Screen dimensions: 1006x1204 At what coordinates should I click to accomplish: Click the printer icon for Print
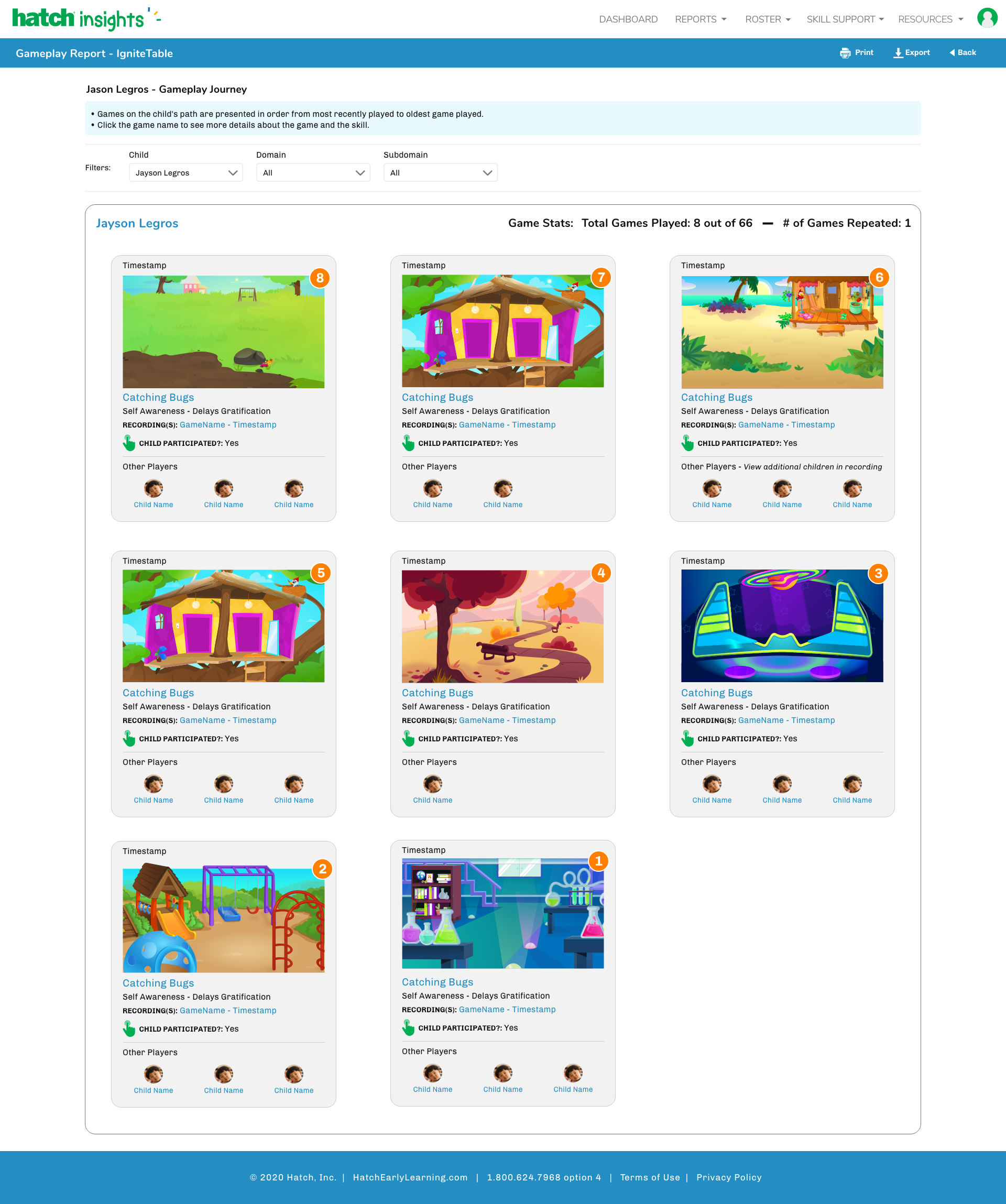pos(845,53)
